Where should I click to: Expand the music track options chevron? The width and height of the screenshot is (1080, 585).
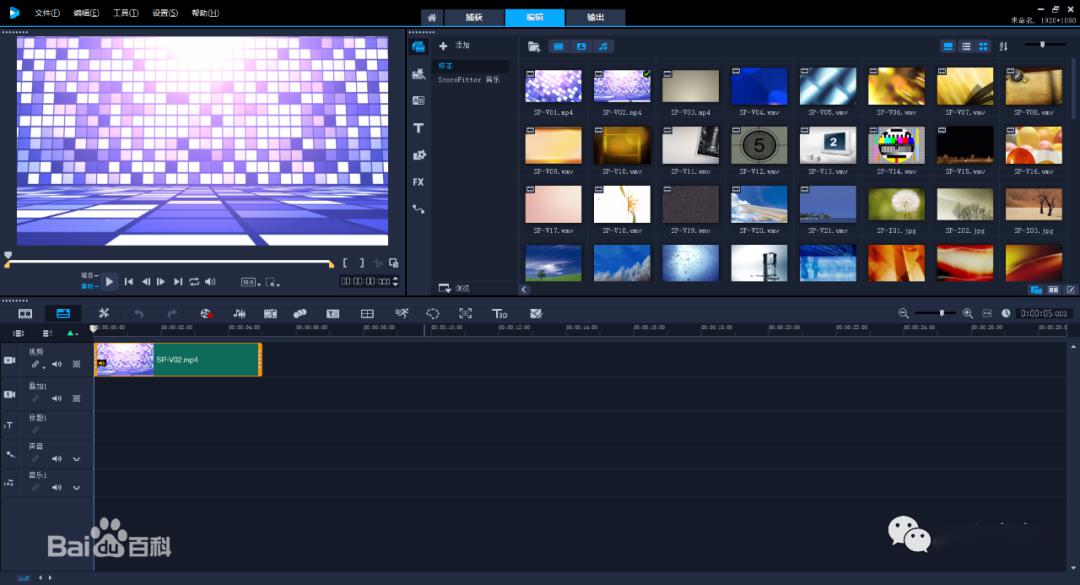[x=76, y=488]
